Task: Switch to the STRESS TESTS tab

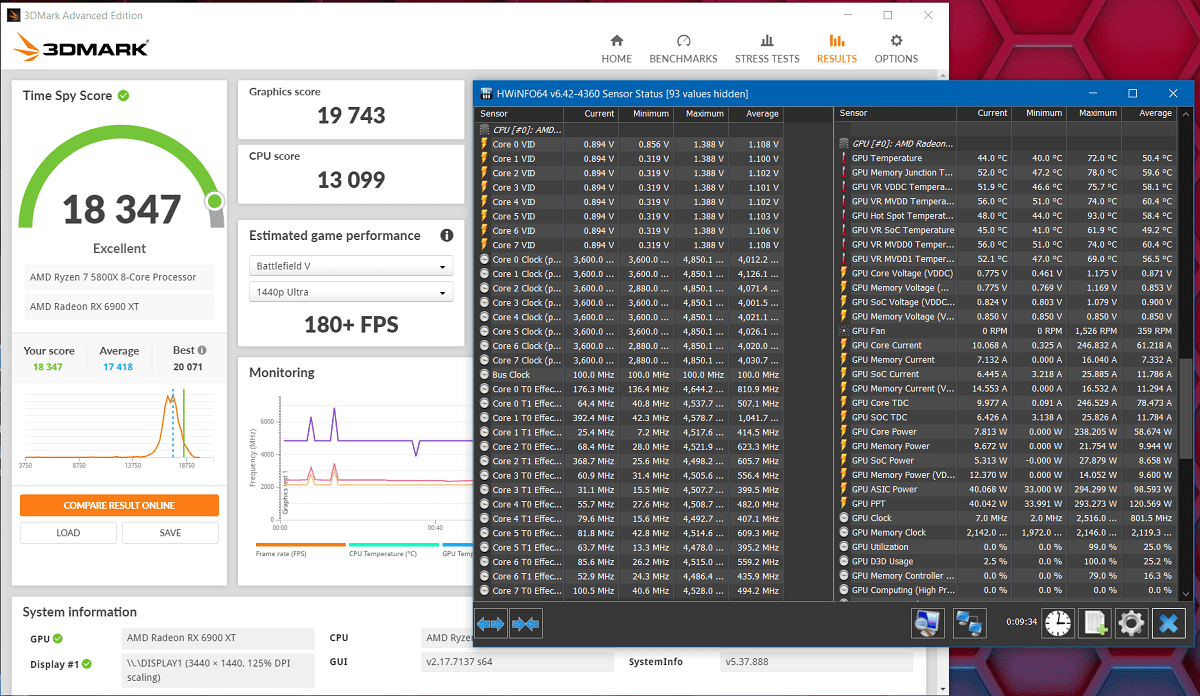Action: (767, 48)
